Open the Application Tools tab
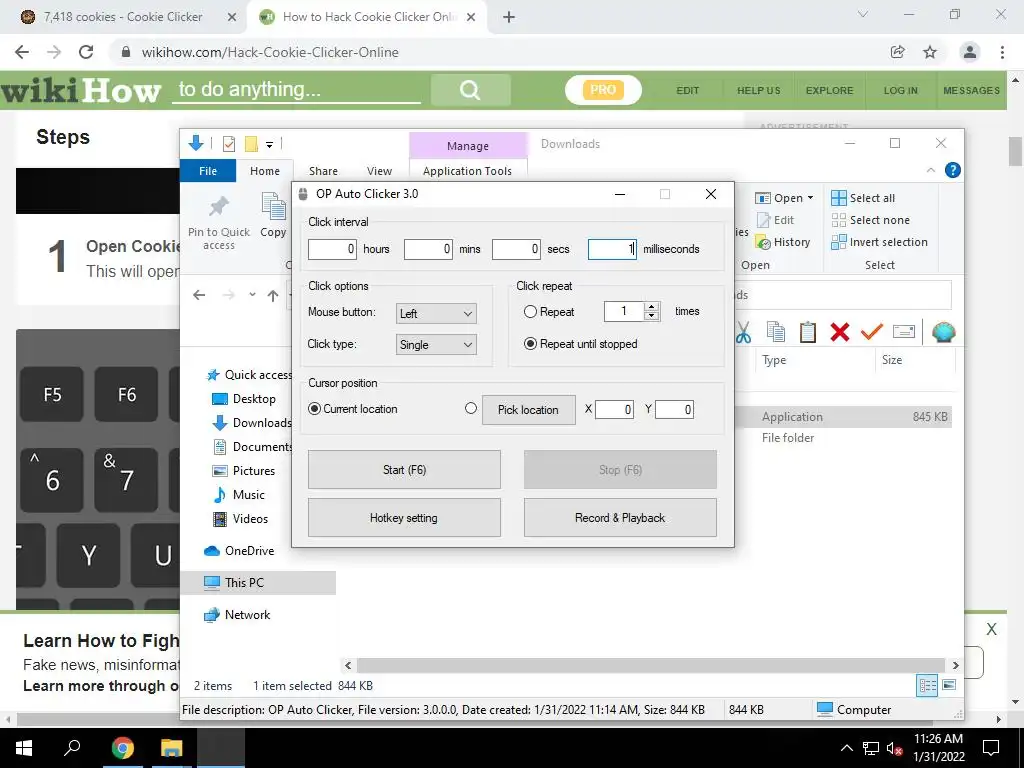Screen dimensions: 1024x768 (x=468, y=170)
